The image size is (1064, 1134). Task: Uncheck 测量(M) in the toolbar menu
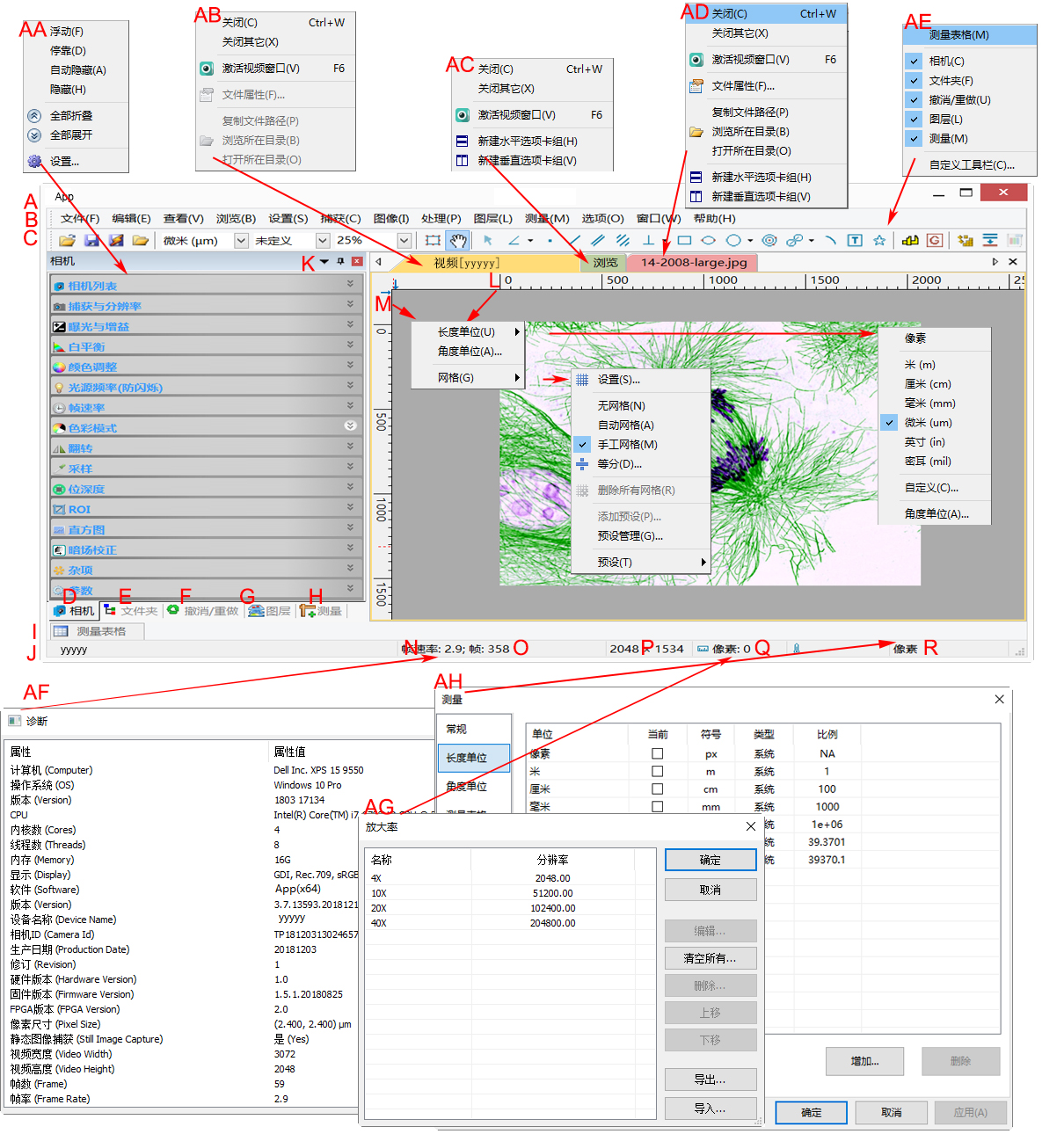tap(915, 138)
